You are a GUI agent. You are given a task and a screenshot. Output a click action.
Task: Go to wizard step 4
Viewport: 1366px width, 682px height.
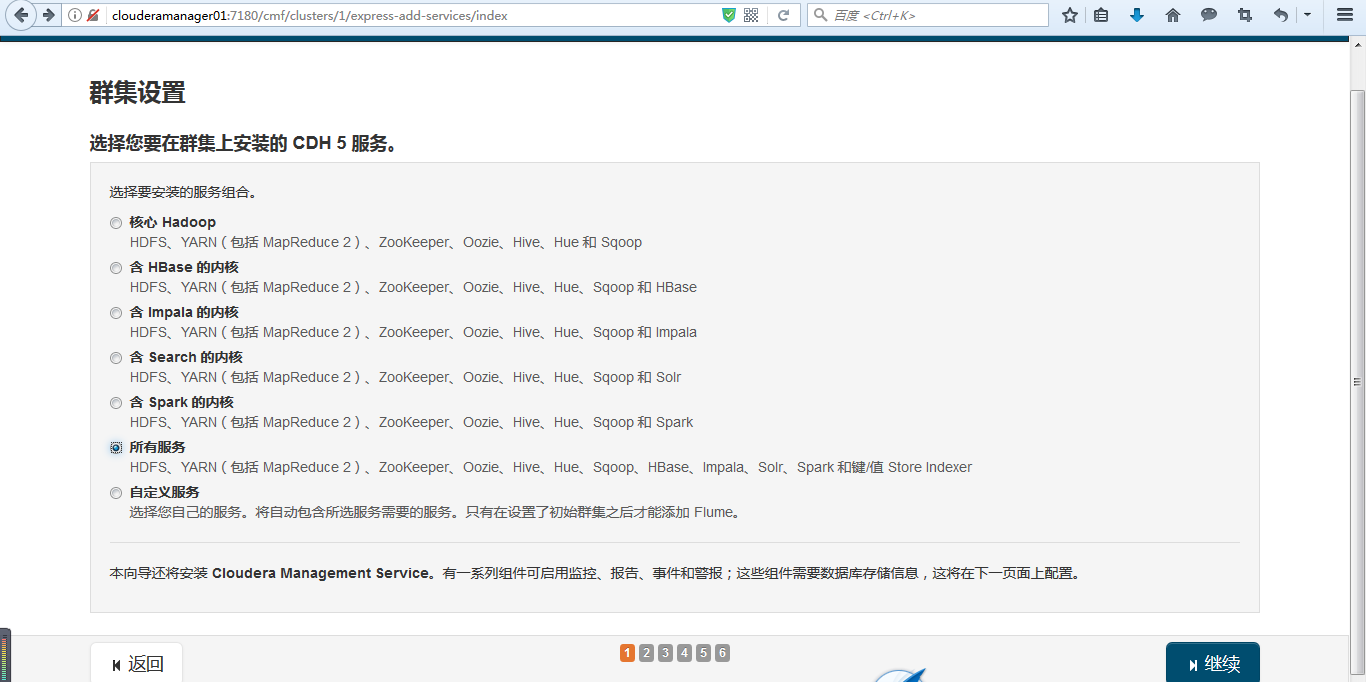tap(684, 653)
